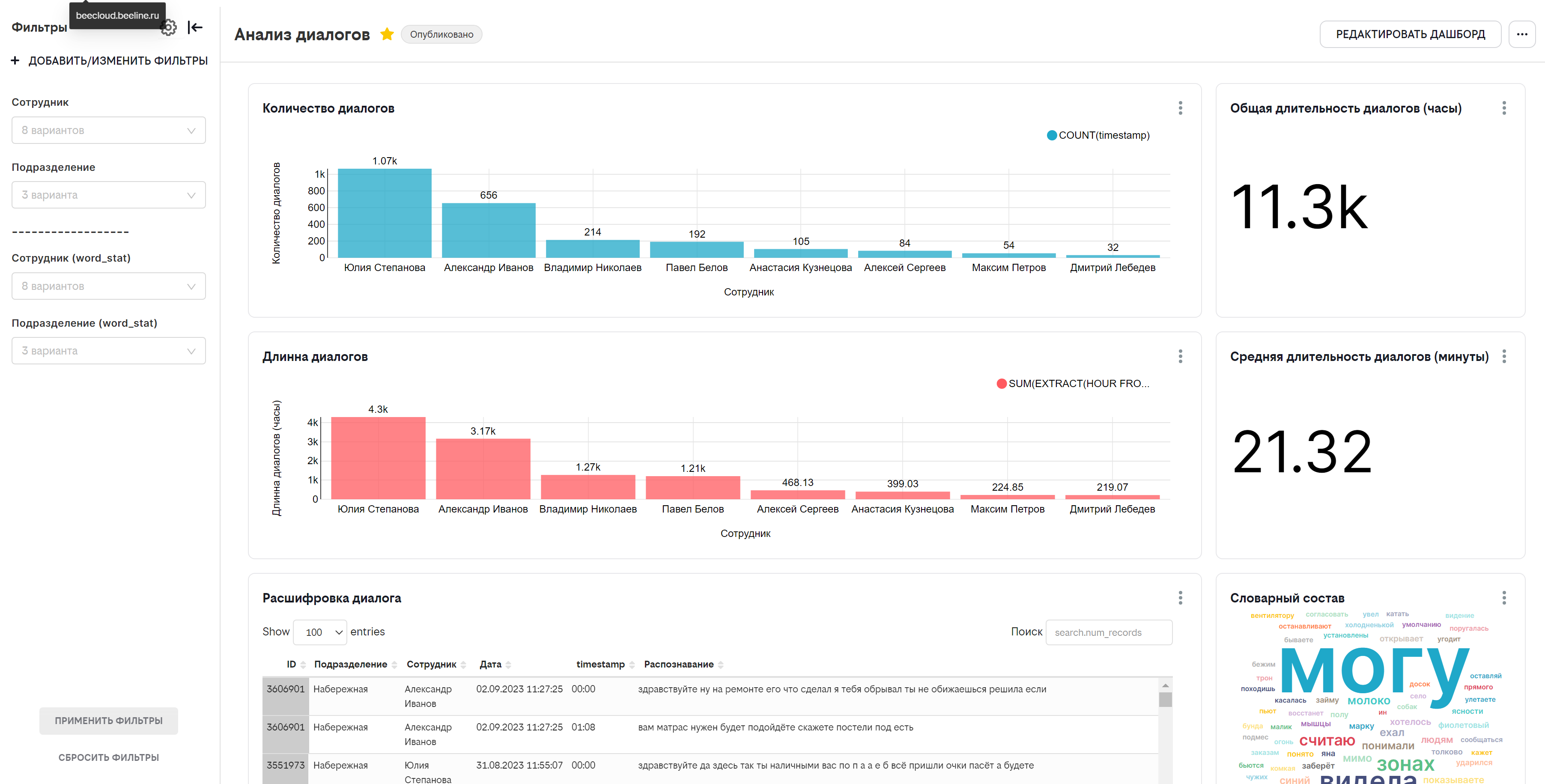Click Анастасия Кузнецова label in count chart
The width and height of the screenshot is (1545, 784).
[x=800, y=268]
